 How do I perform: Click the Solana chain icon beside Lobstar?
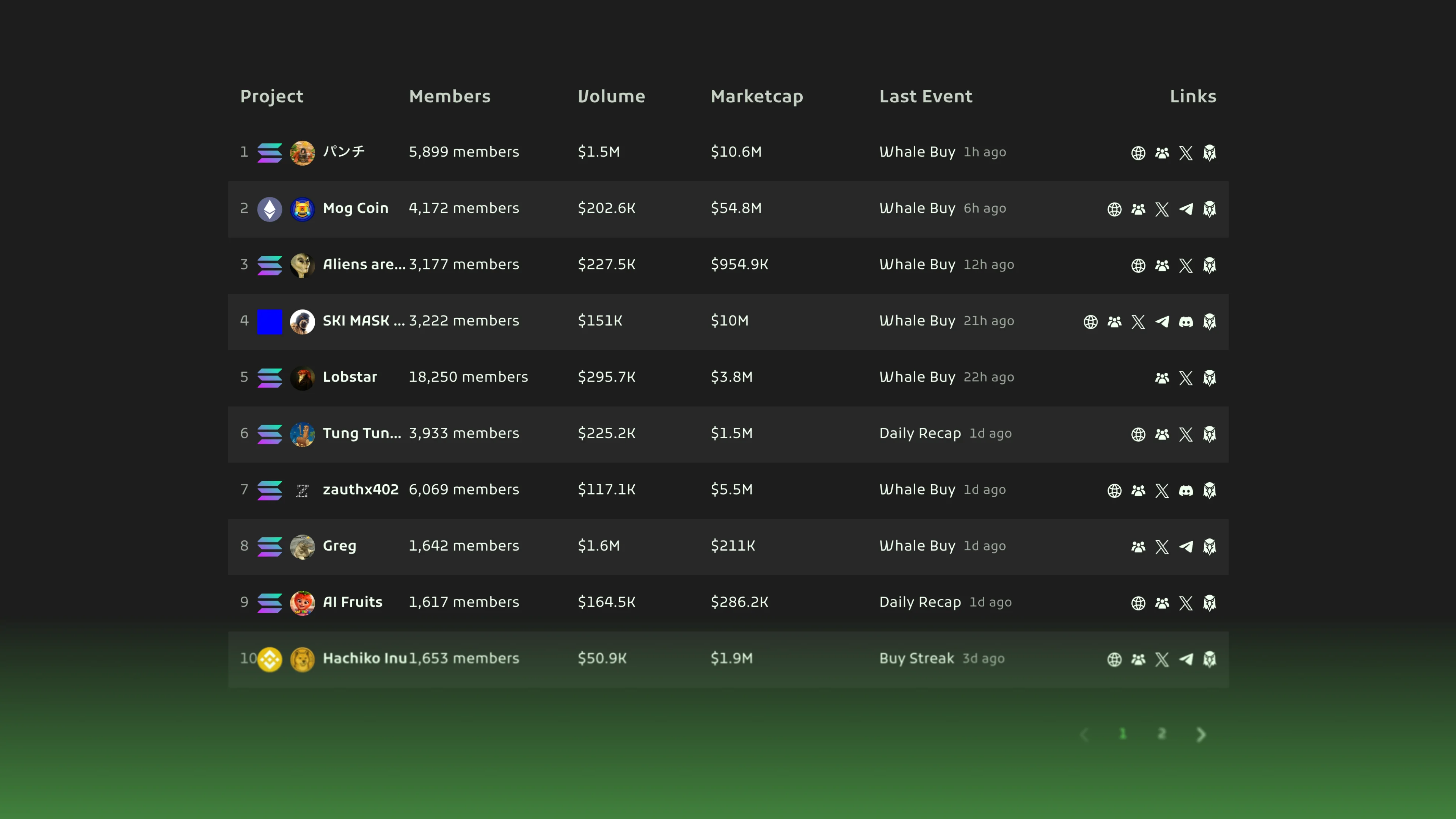tap(270, 378)
